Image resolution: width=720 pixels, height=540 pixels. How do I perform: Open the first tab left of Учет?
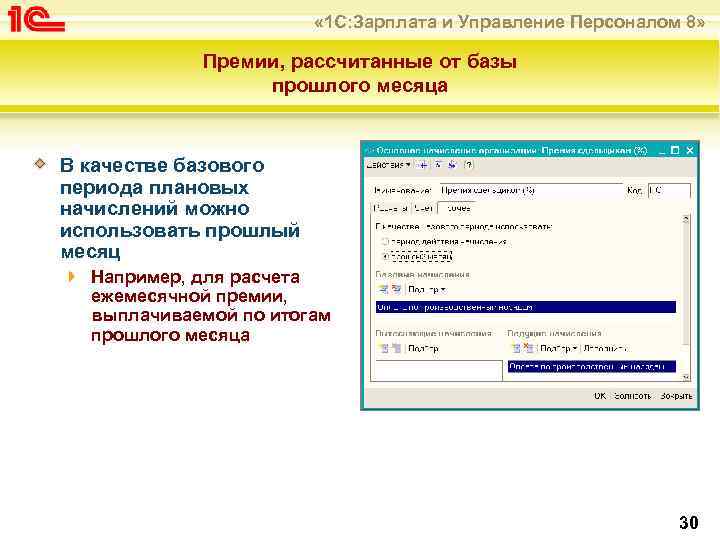click(x=391, y=208)
